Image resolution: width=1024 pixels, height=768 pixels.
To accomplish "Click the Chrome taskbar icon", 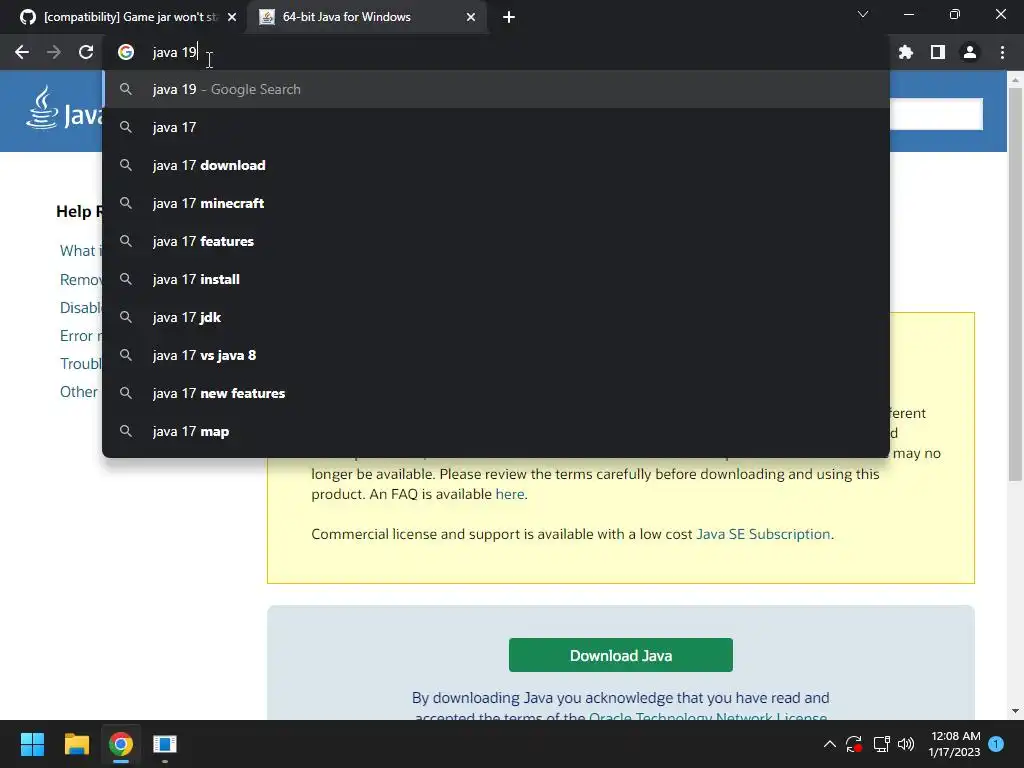I will [x=120, y=744].
